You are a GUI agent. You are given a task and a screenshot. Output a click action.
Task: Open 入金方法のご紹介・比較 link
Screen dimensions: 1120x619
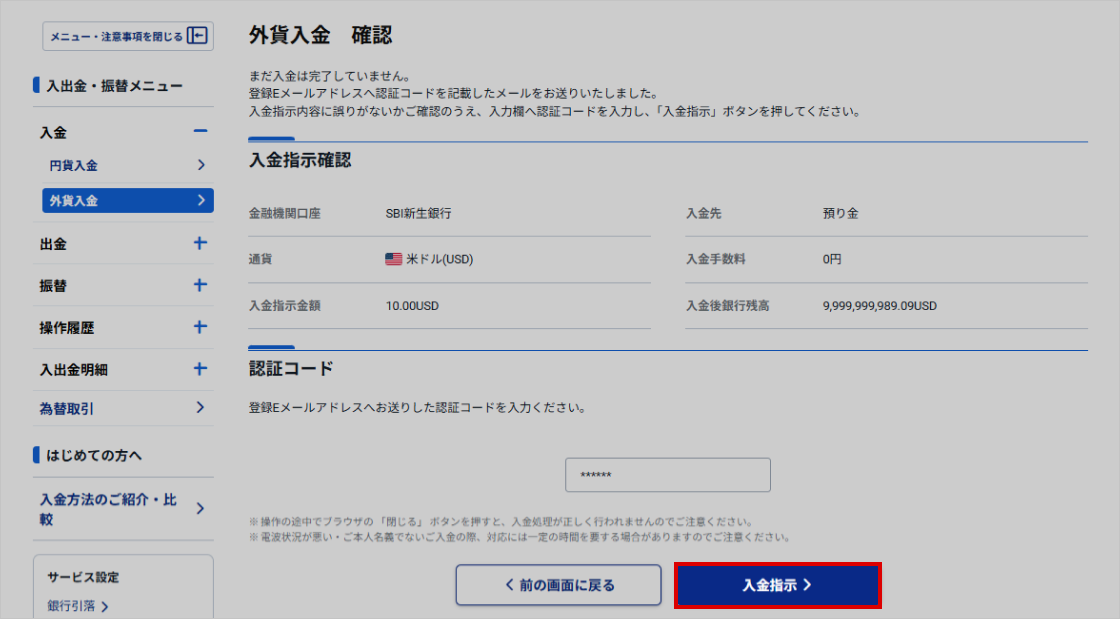[108, 509]
